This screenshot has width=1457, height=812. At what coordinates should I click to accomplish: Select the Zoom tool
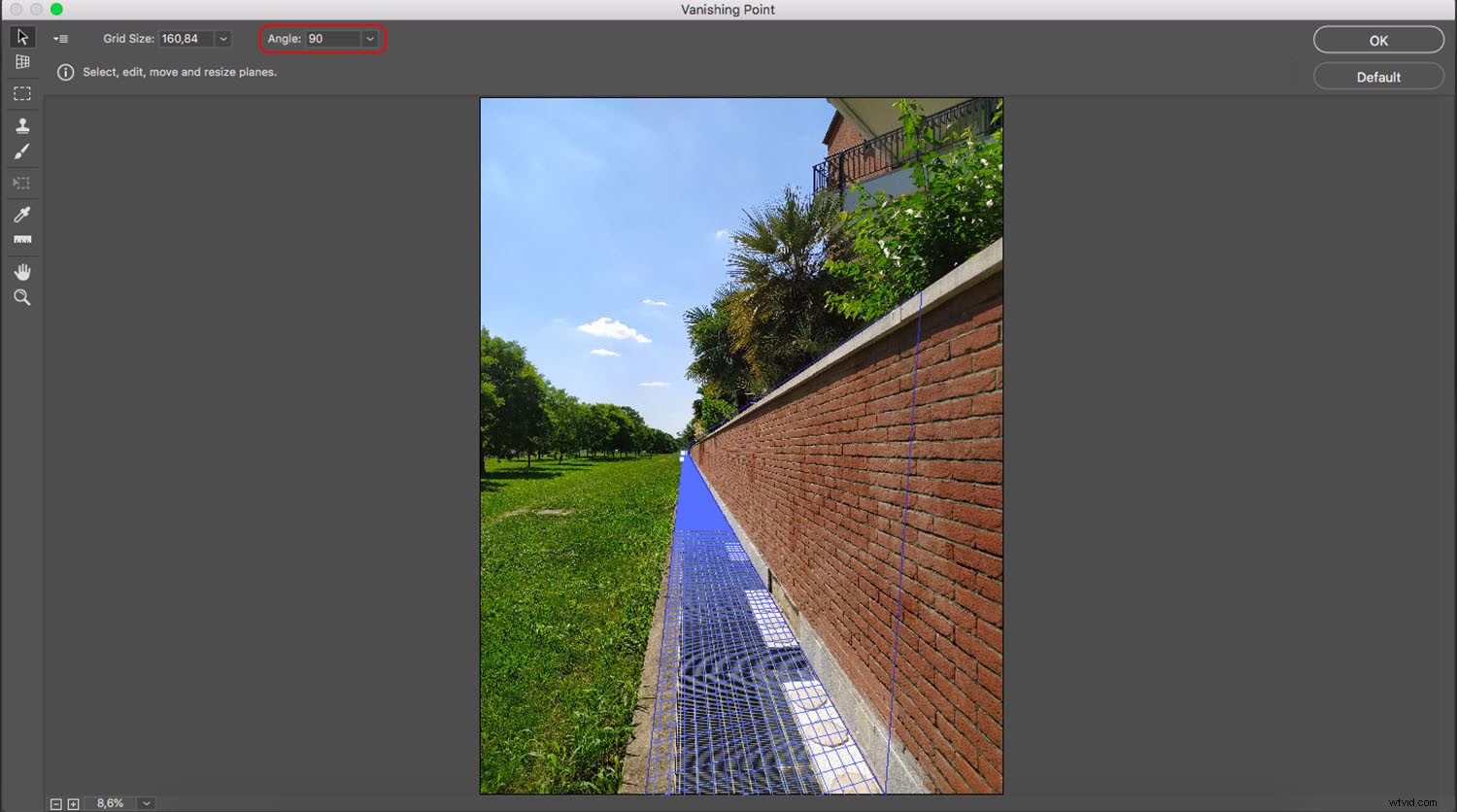tap(22, 297)
